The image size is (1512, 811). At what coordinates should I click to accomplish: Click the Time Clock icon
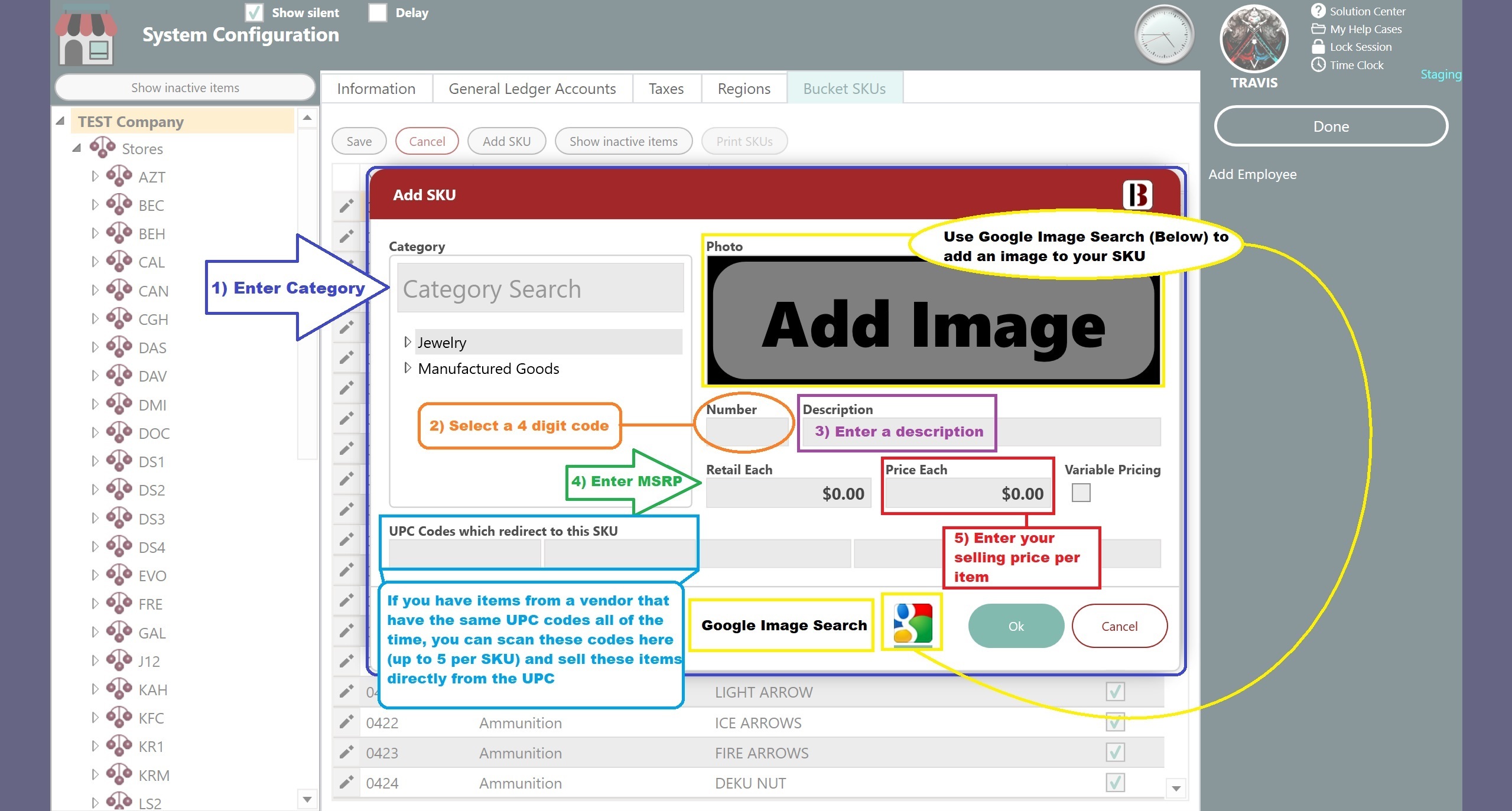tap(1318, 65)
